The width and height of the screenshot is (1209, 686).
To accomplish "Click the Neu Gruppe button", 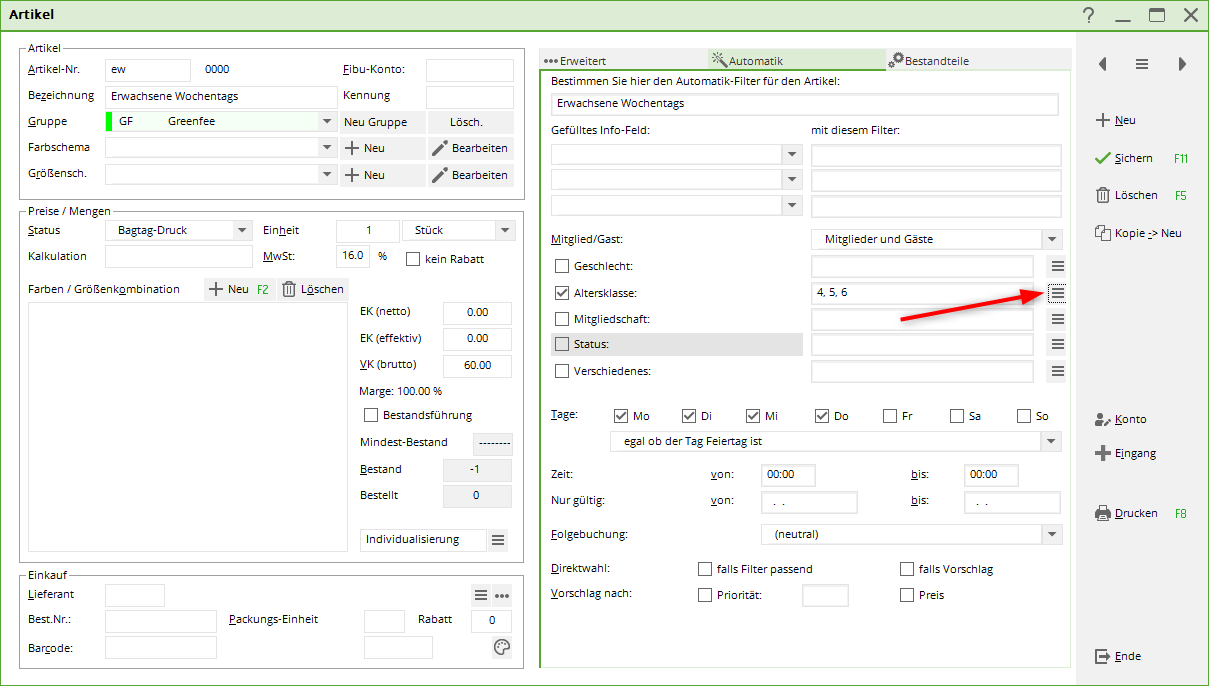I will tap(375, 122).
